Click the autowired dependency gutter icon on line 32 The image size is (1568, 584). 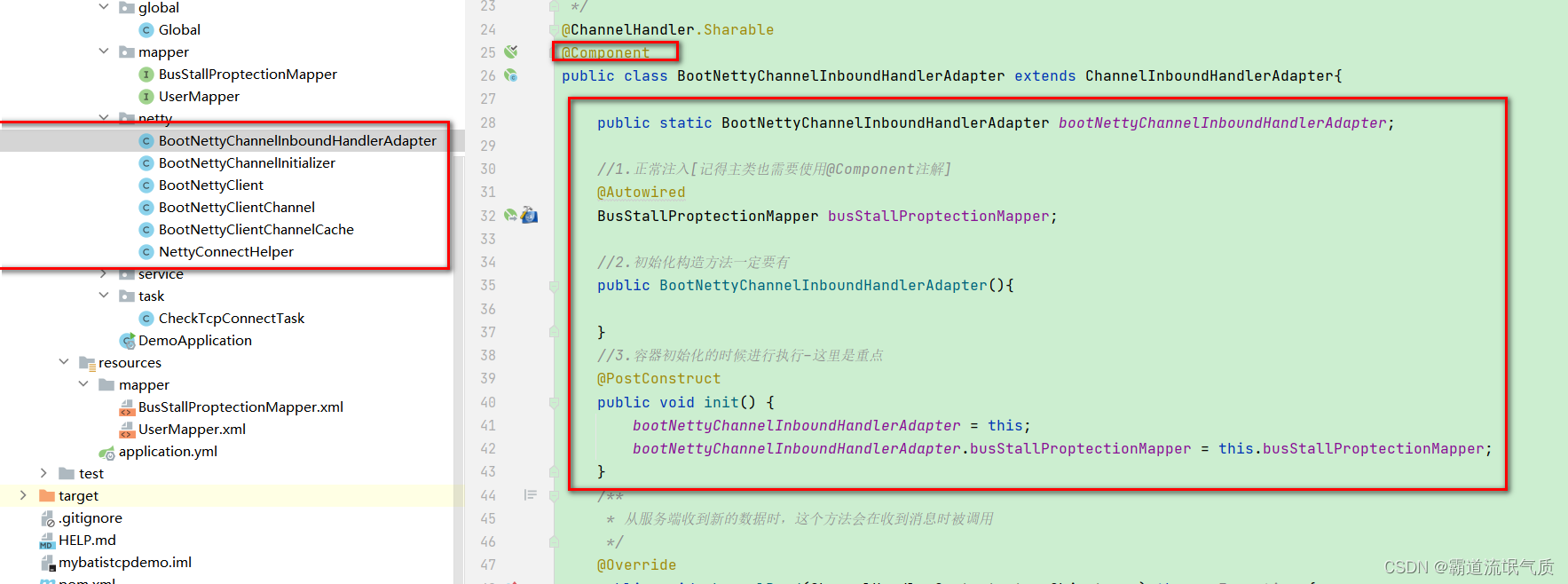(x=511, y=215)
